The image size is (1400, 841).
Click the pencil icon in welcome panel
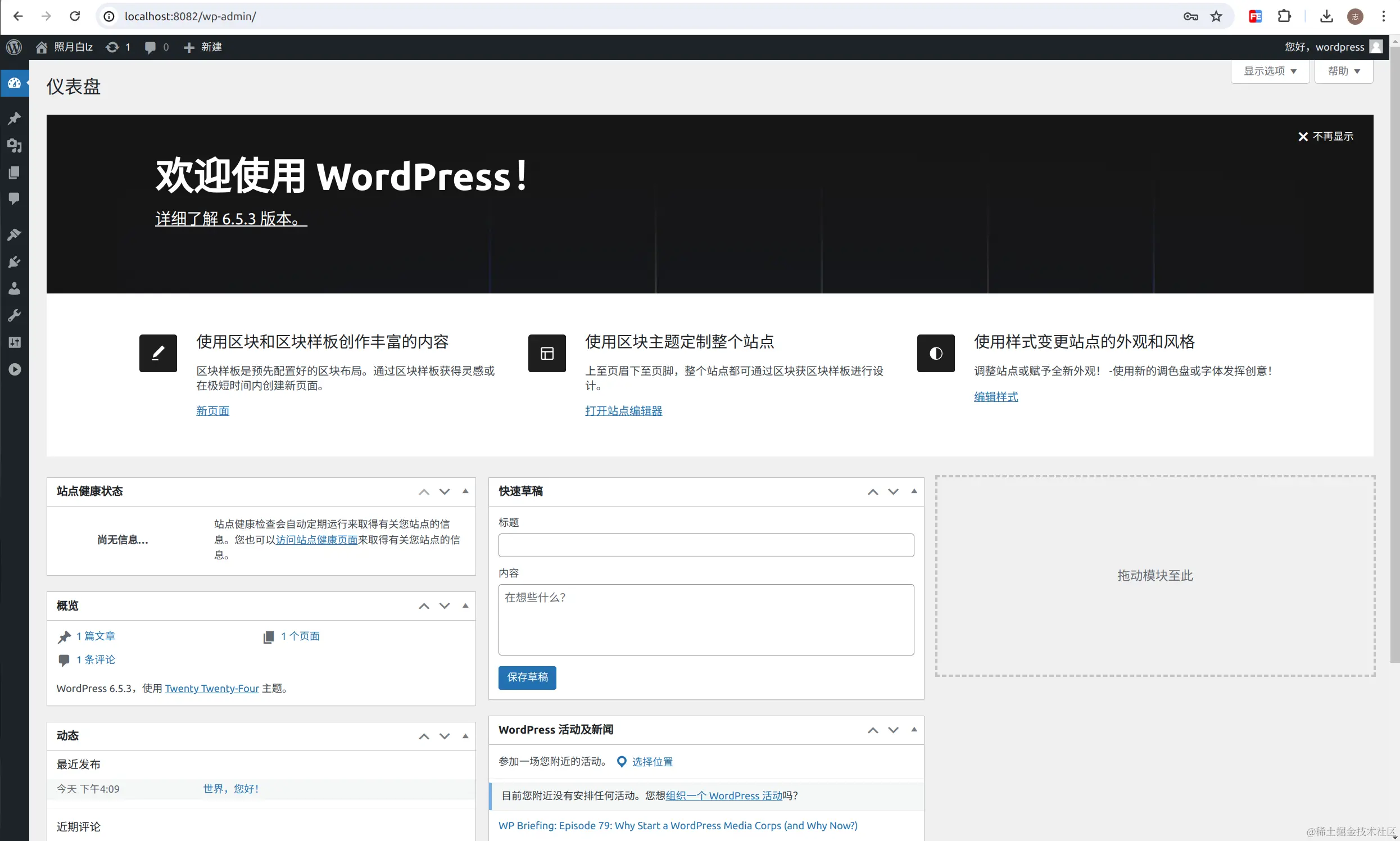click(158, 353)
